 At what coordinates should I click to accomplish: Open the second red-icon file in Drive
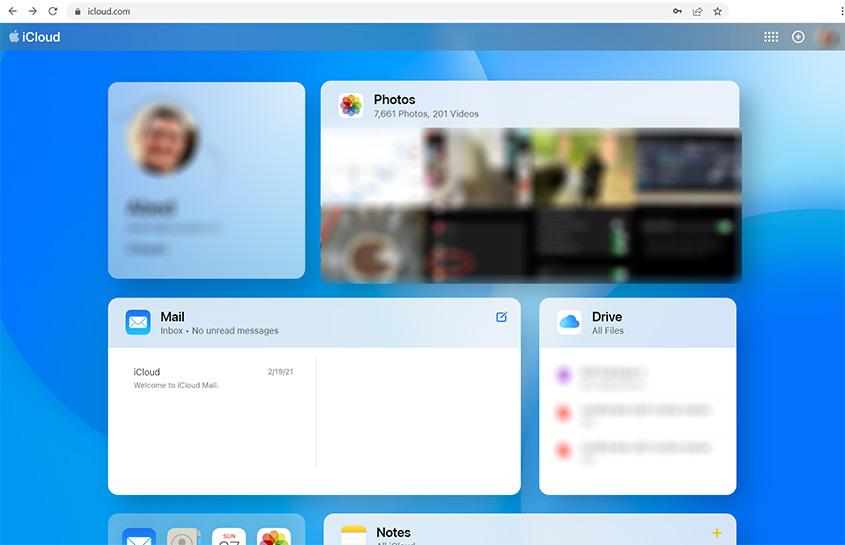(x=637, y=452)
